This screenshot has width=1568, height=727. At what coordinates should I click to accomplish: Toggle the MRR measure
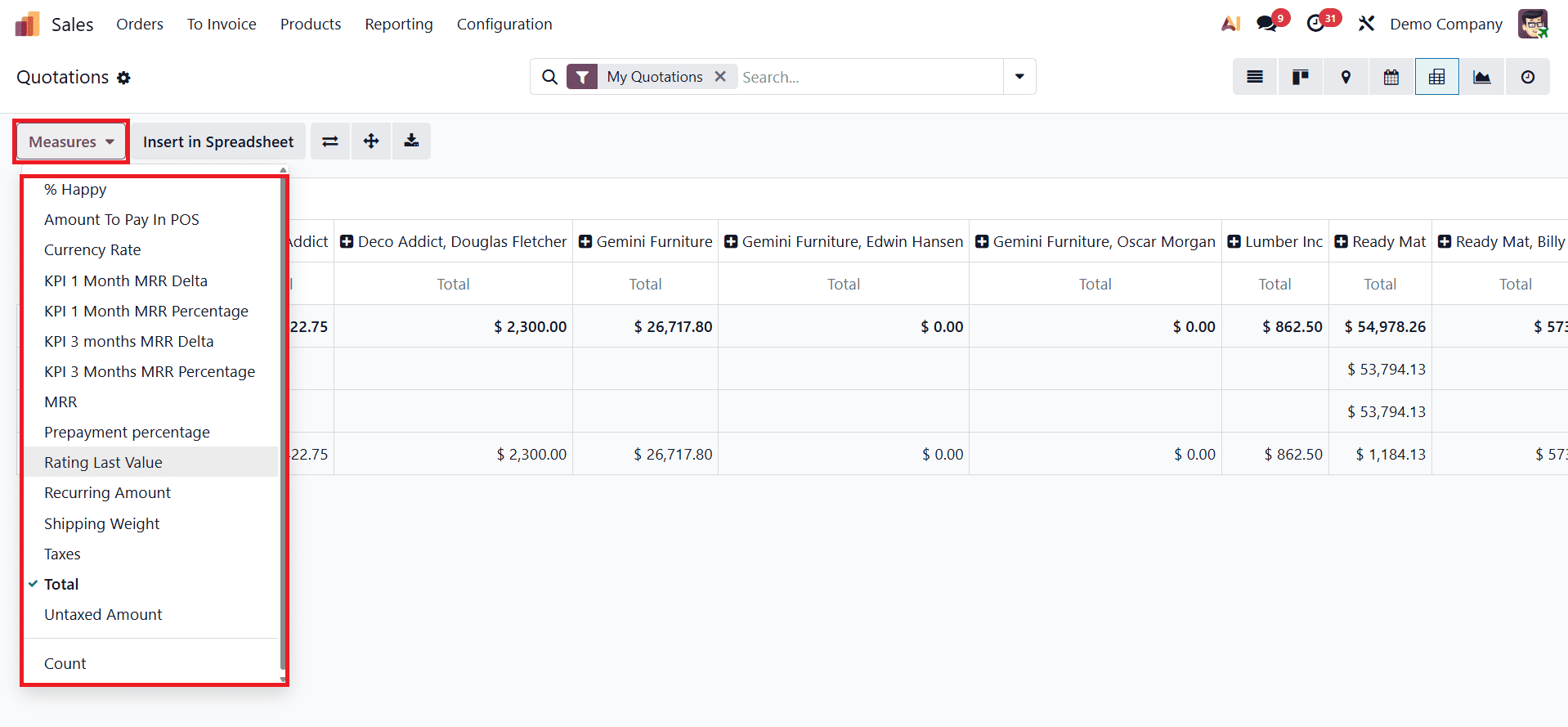pos(151,402)
